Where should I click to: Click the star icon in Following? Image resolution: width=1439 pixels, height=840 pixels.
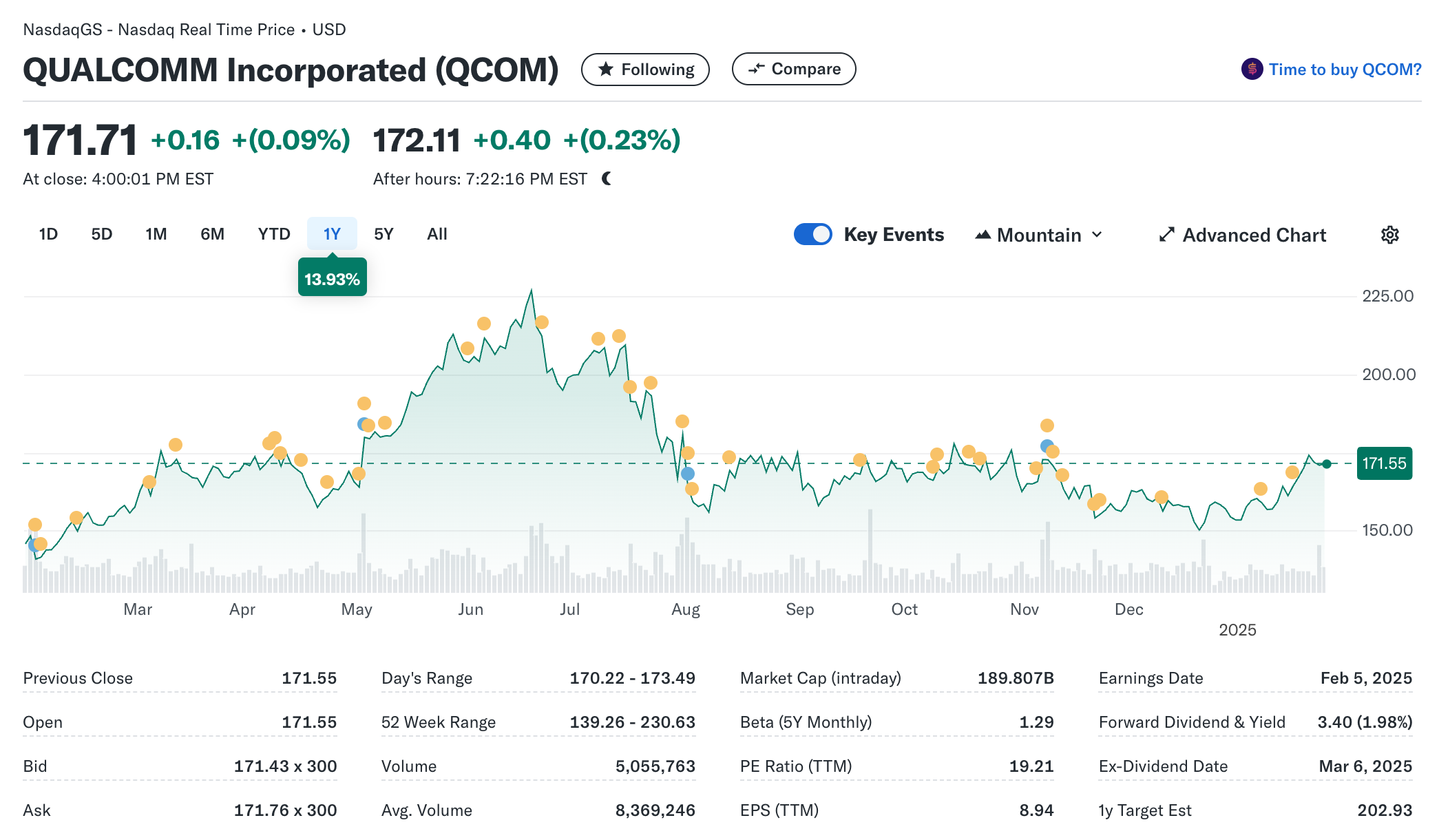coord(606,69)
